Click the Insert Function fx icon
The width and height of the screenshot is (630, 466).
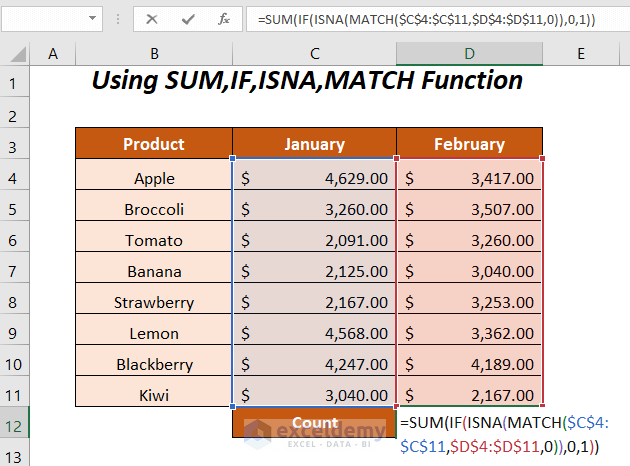pyautogui.click(x=223, y=19)
